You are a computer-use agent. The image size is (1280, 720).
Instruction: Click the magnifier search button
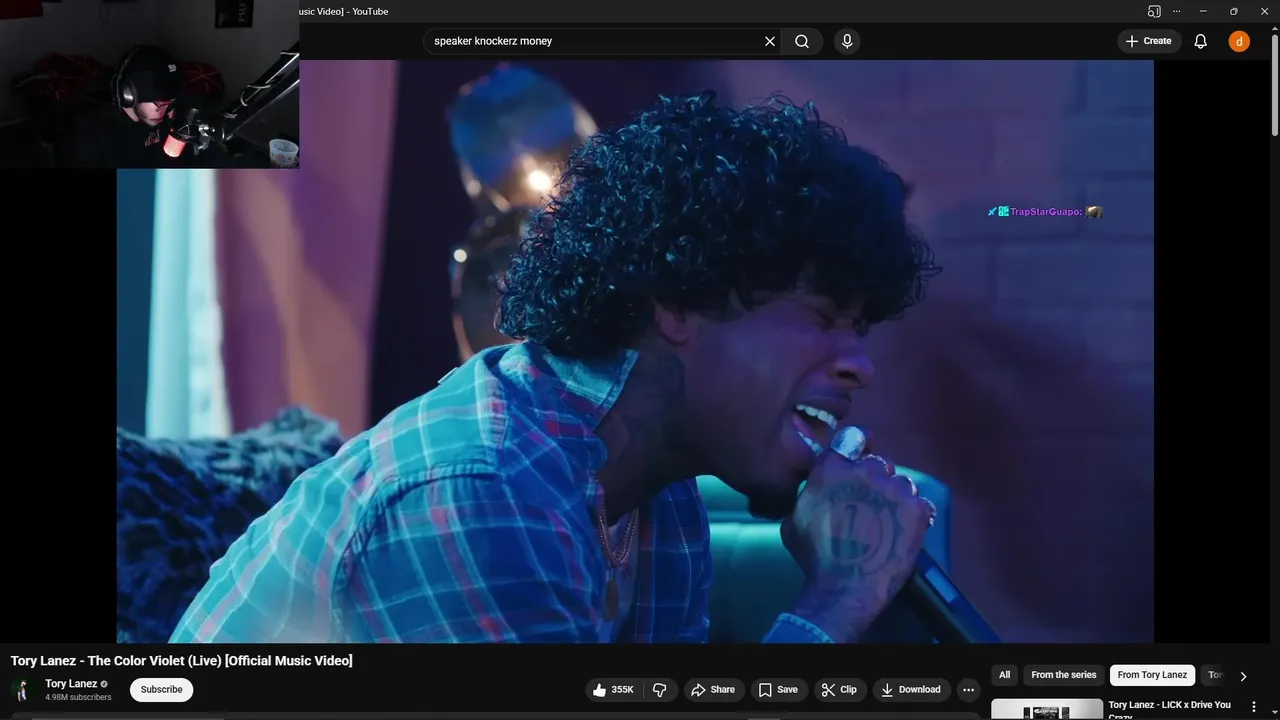(x=802, y=41)
